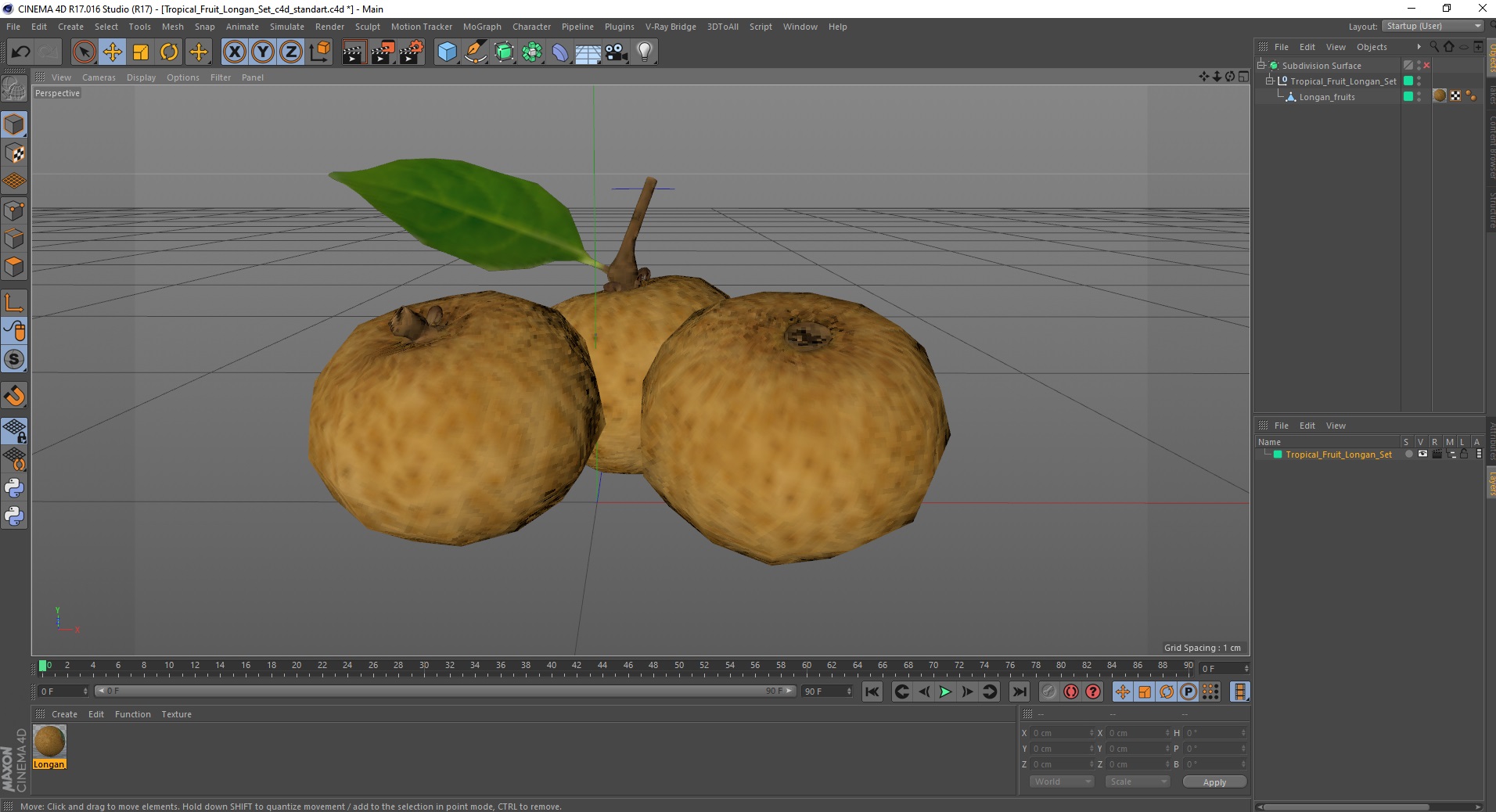
Task: Click Record Active Objects key button
Action: click(1049, 692)
